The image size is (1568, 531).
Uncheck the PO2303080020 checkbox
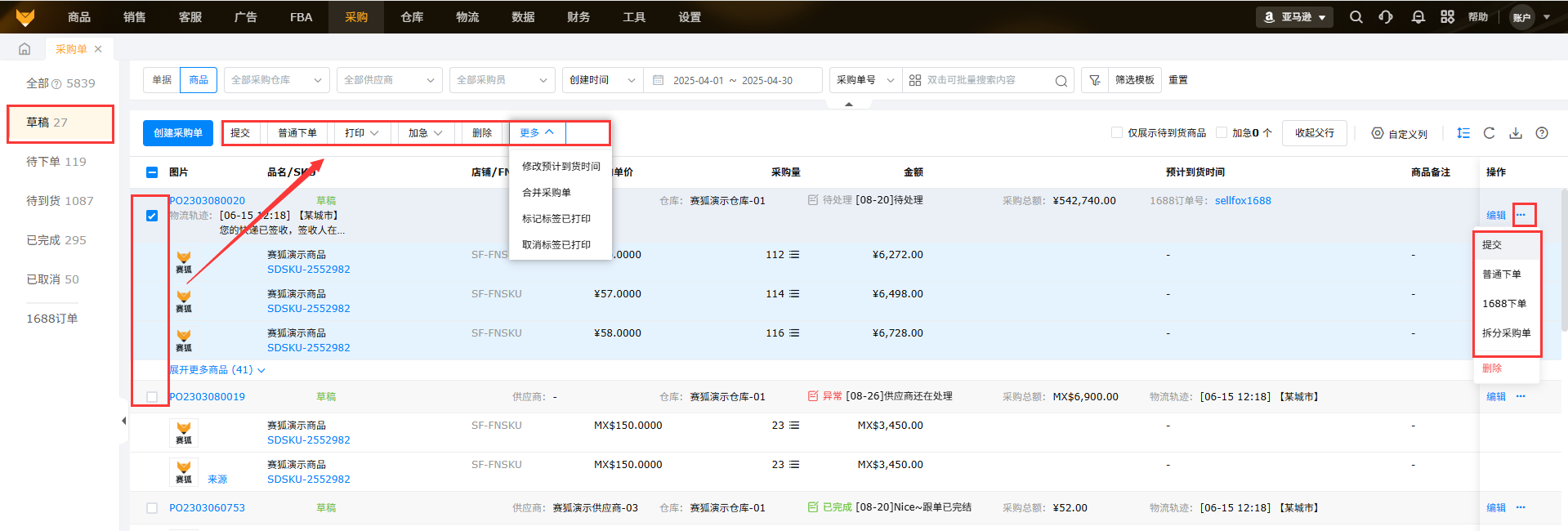click(152, 216)
